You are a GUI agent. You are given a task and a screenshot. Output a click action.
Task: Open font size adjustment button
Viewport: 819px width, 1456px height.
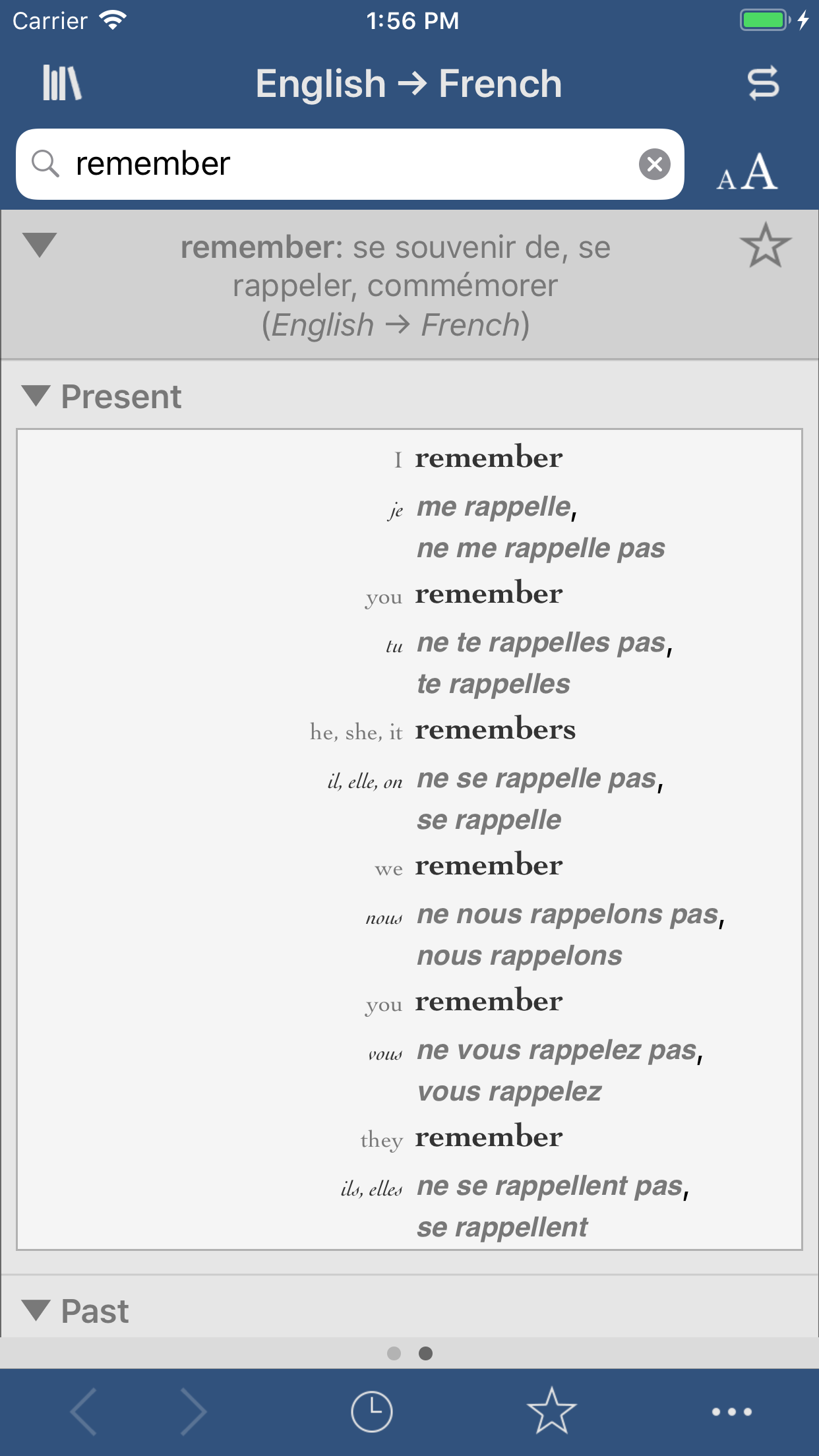click(x=747, y=173)
